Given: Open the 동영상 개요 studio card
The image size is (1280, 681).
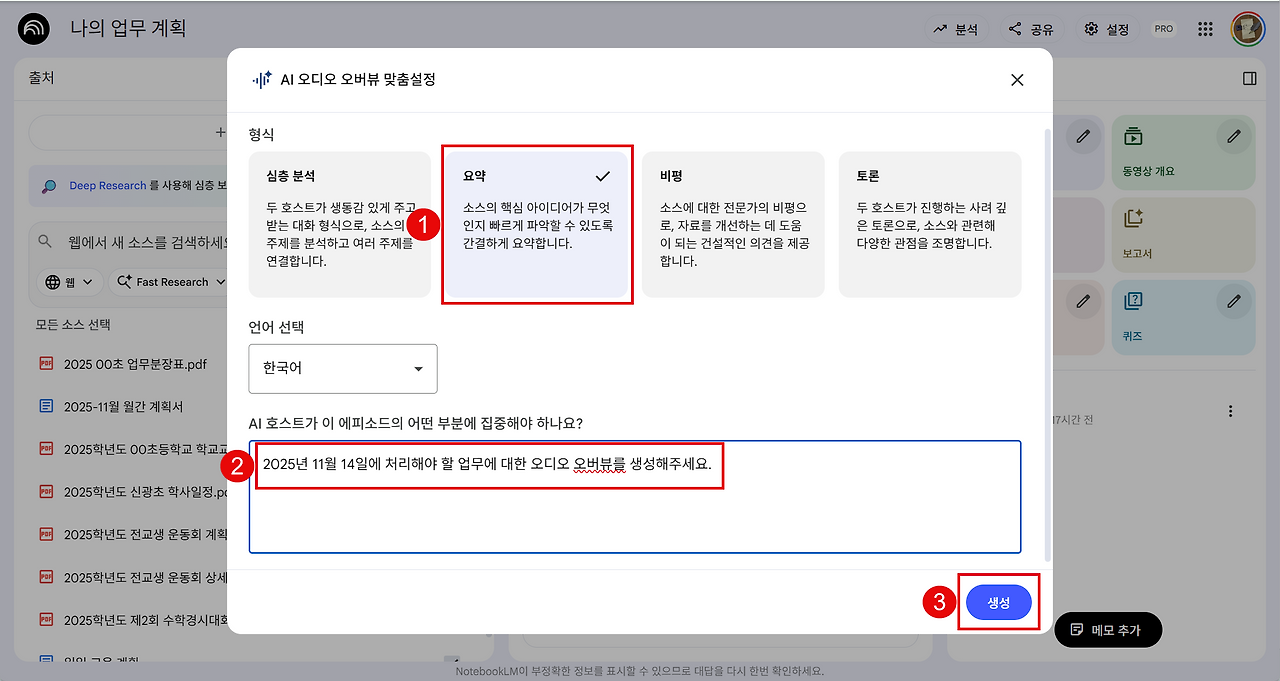Looking at the screenshot, I should click(x=1183, y=152).
